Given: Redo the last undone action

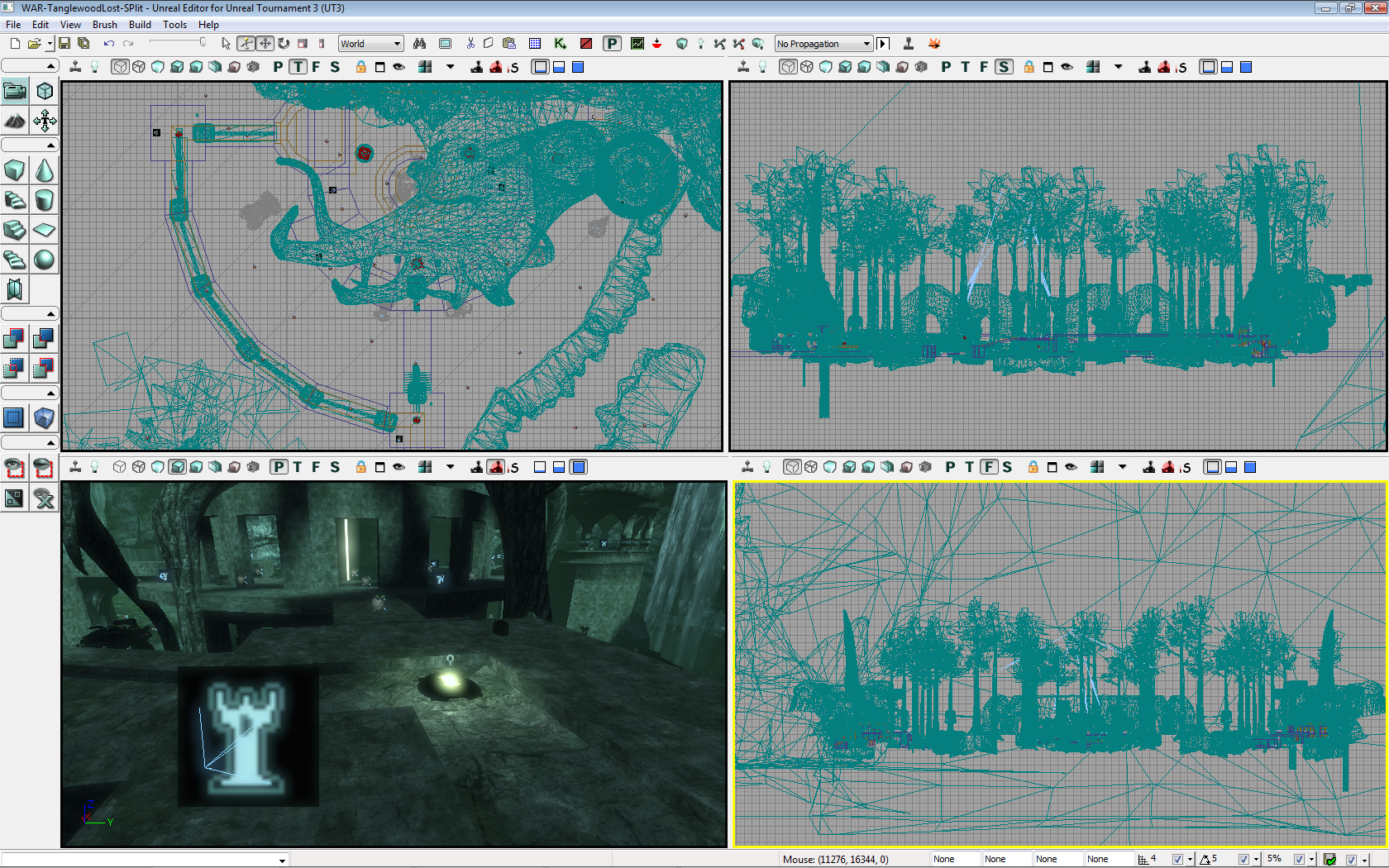Looking at the screenshot, I should [x=128, y=44].
